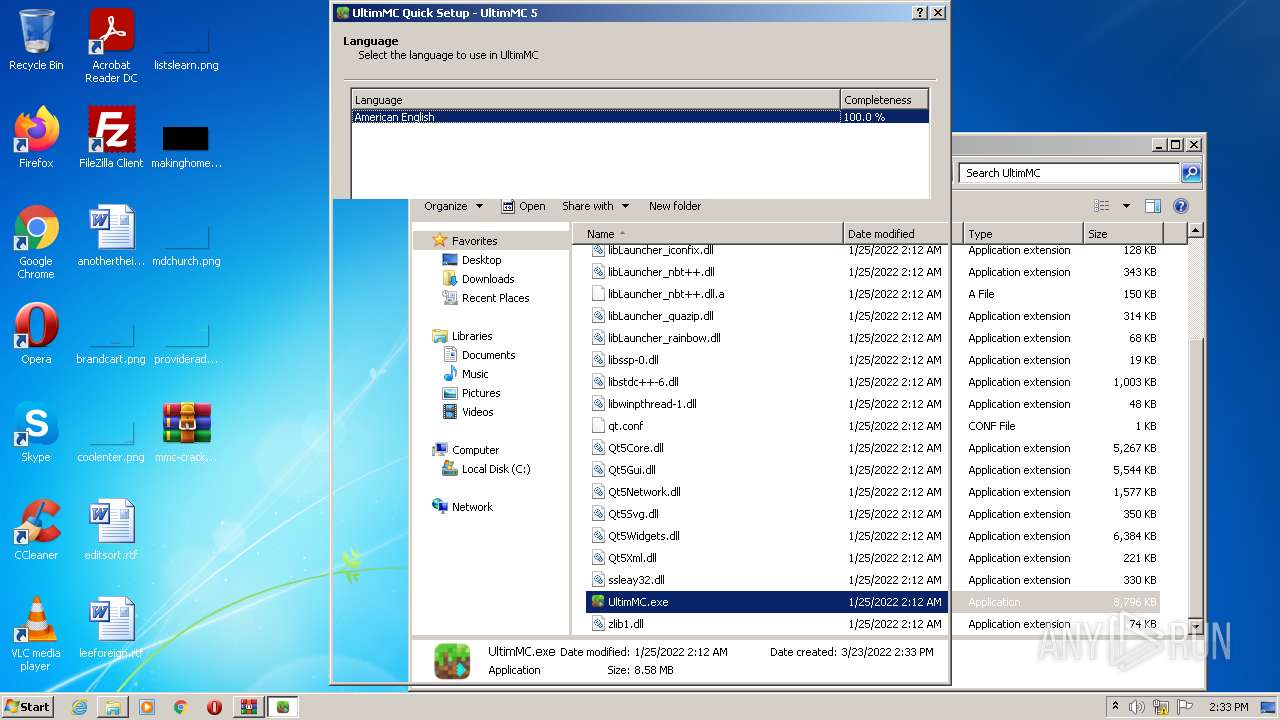Open the FileZilla Client desktop shortcut
The image size is (1280, 720).
111,138
